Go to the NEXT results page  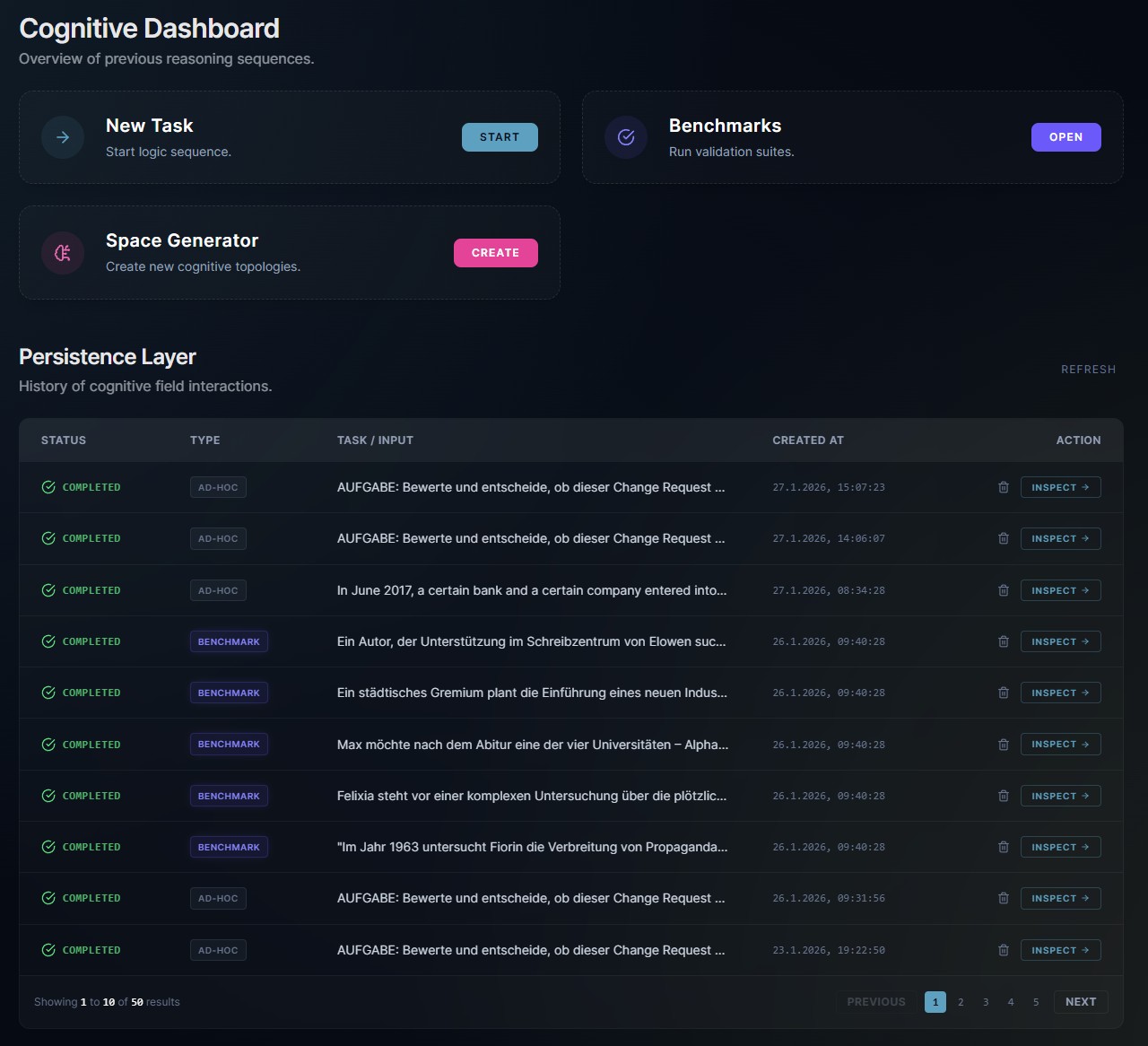coord(1080,1002)
